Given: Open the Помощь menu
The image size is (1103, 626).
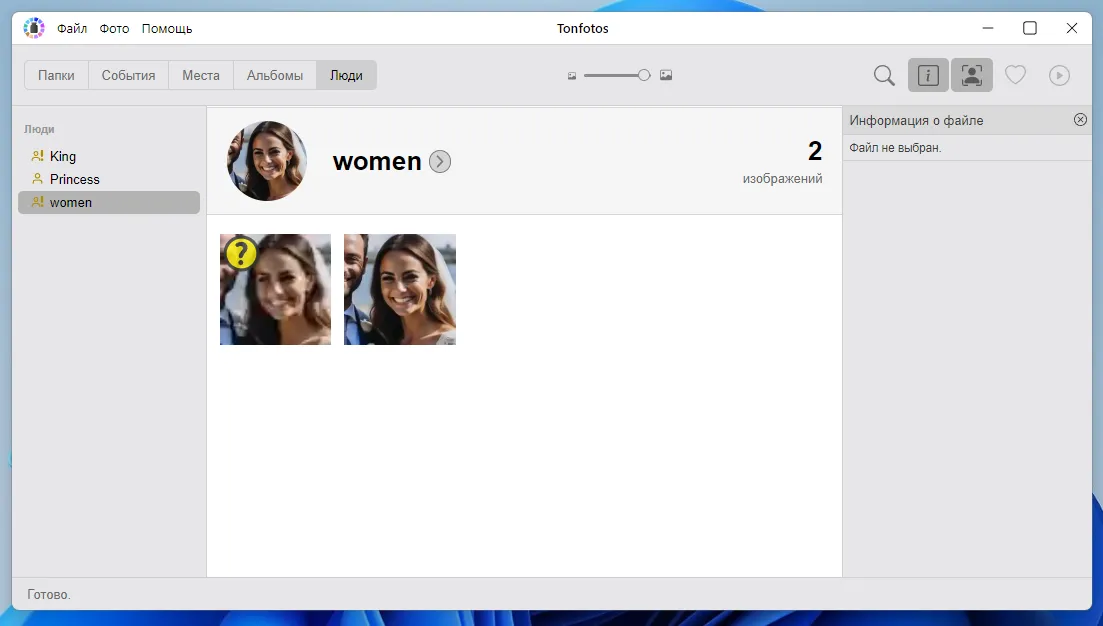Looking at the screenshot, I should point(167,28).
